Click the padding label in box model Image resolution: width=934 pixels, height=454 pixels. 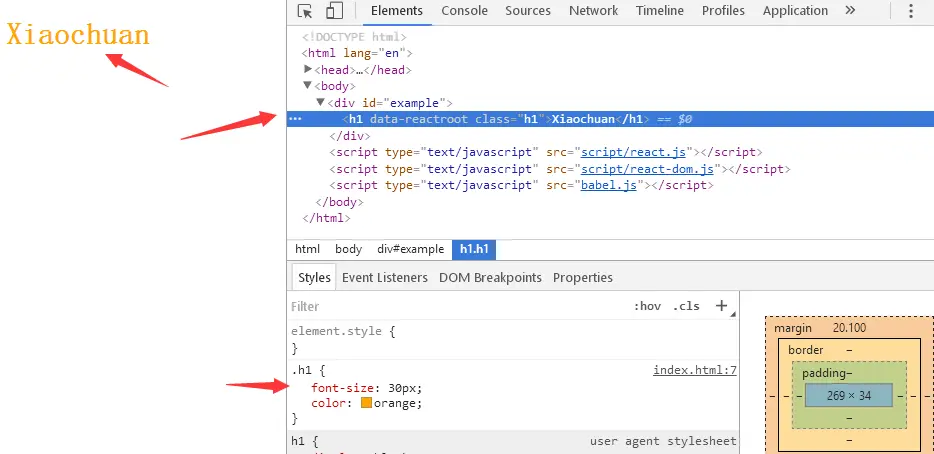coord(824,374)
